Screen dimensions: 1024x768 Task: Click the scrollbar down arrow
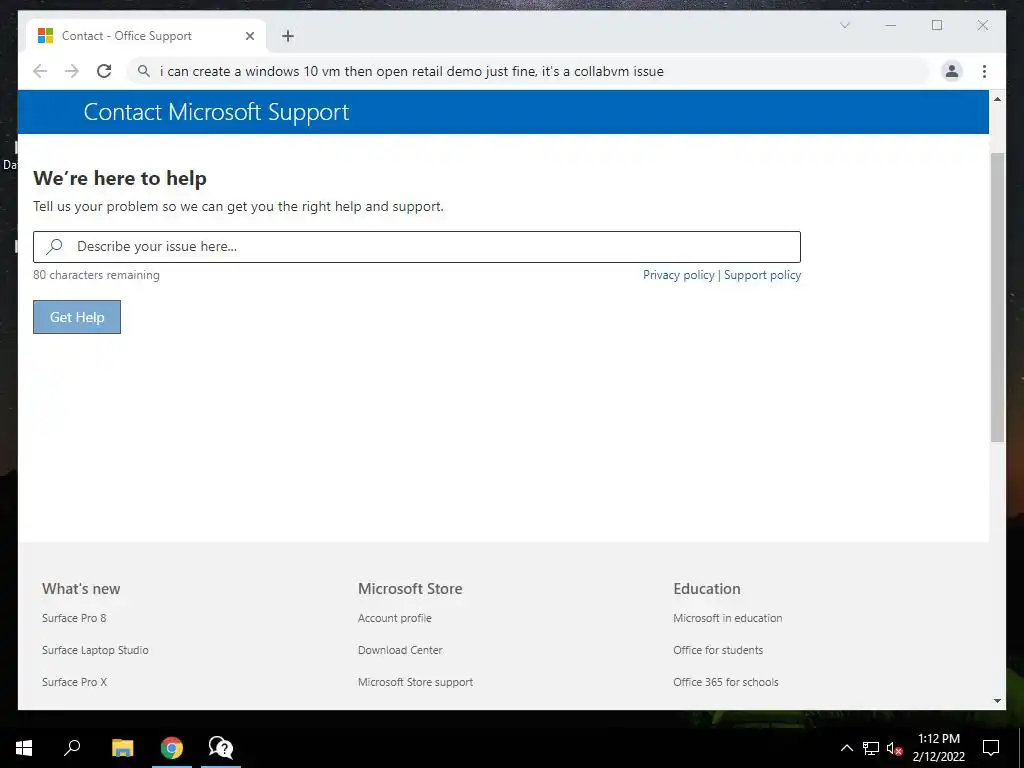[x=997, y=701]
